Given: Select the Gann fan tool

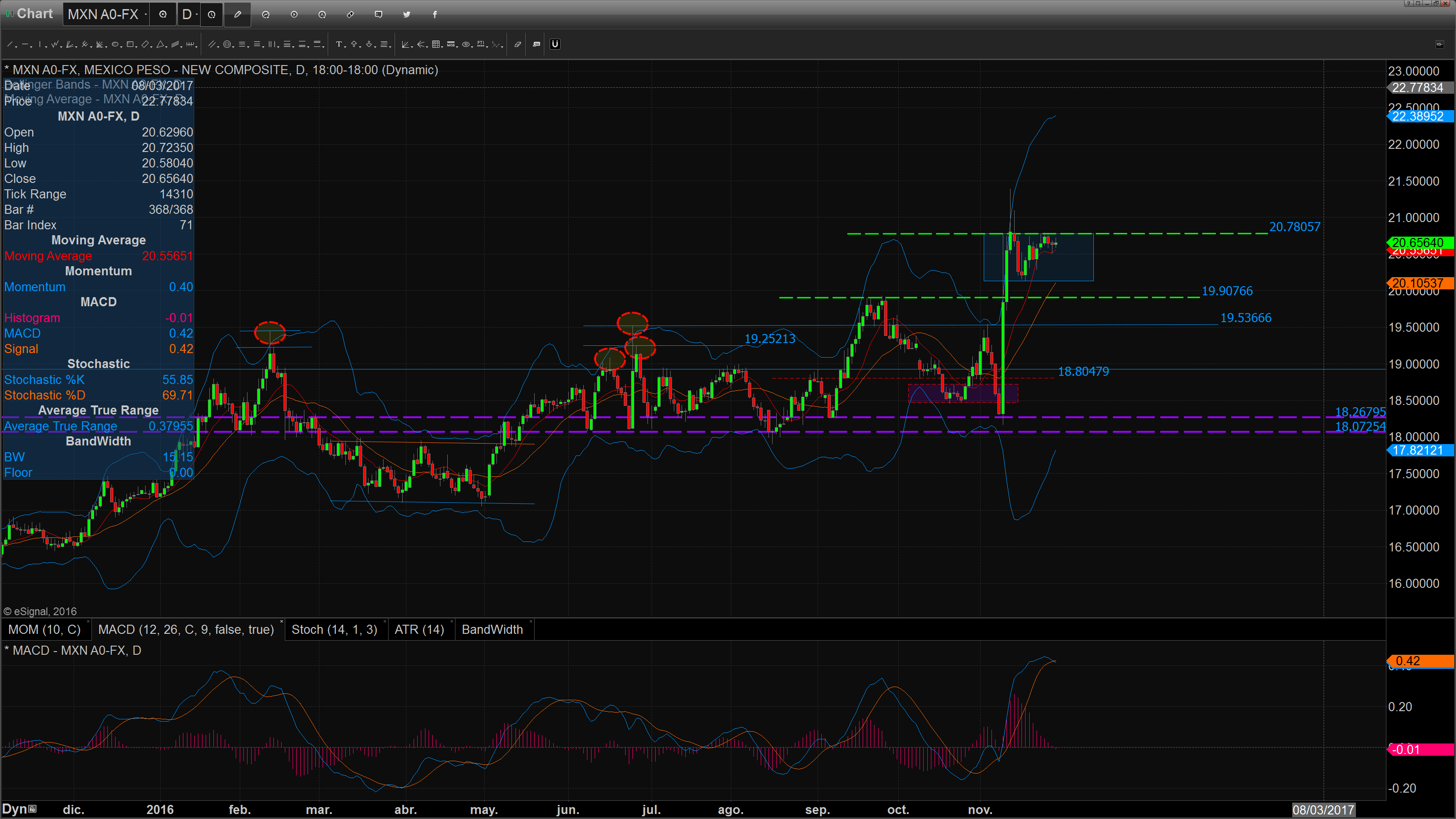Looking at the screenshot, I should [x=405, y=44].
